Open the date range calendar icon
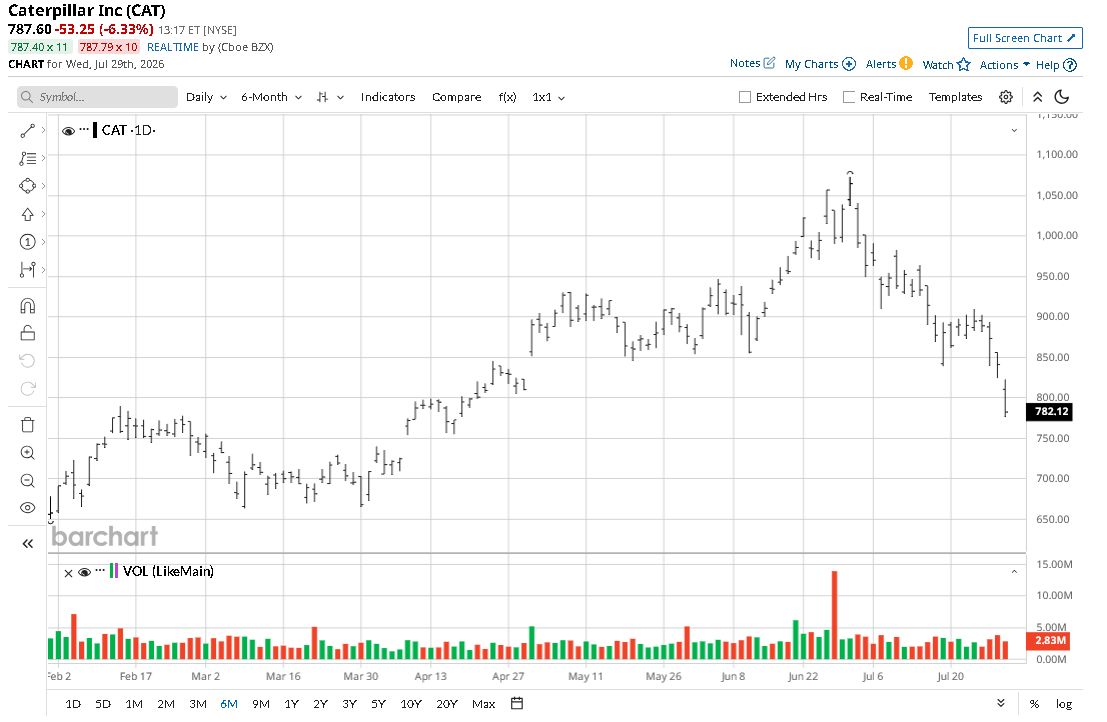 517,704
